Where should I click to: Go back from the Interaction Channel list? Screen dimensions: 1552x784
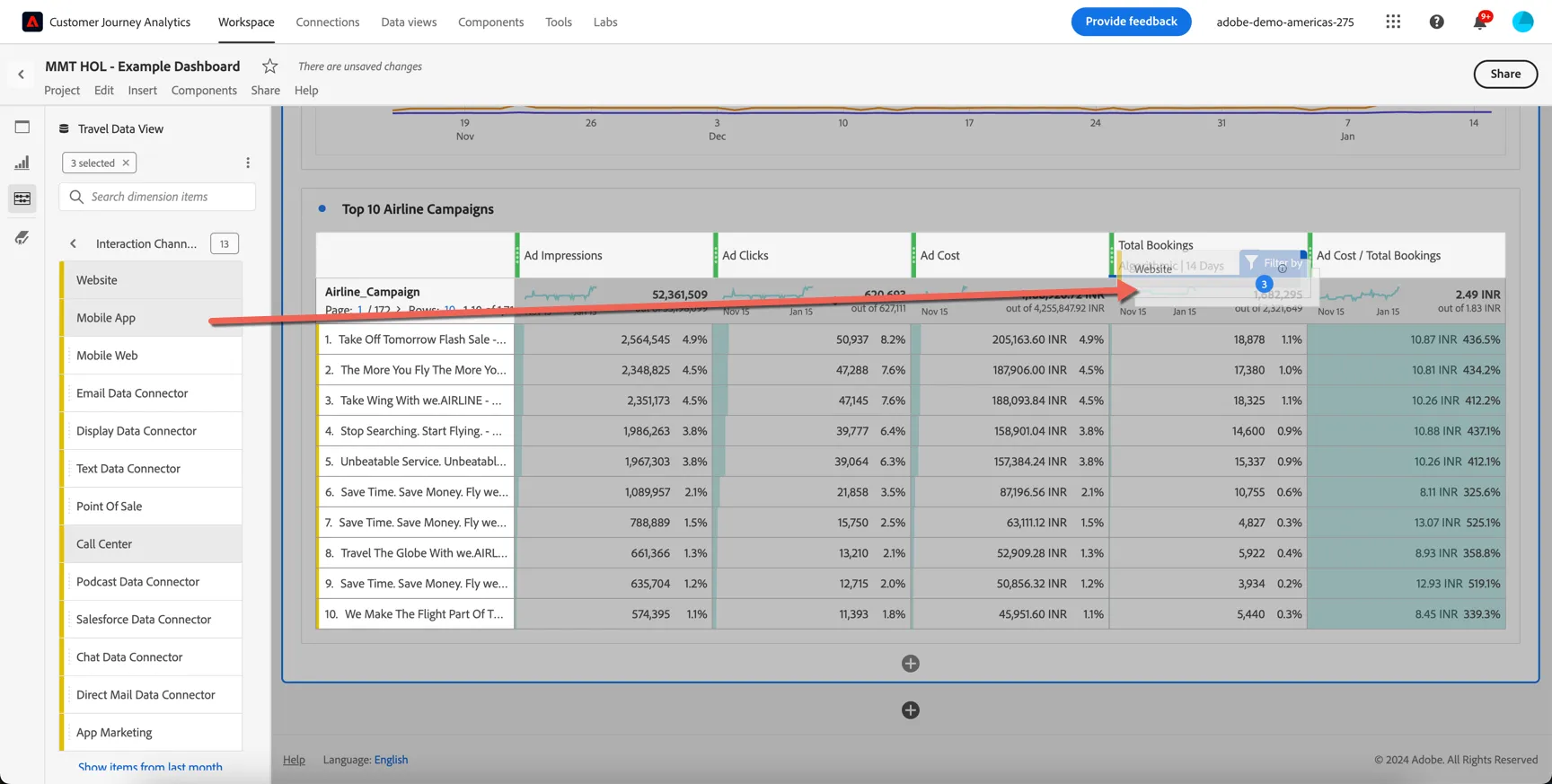tap(74, 243)
